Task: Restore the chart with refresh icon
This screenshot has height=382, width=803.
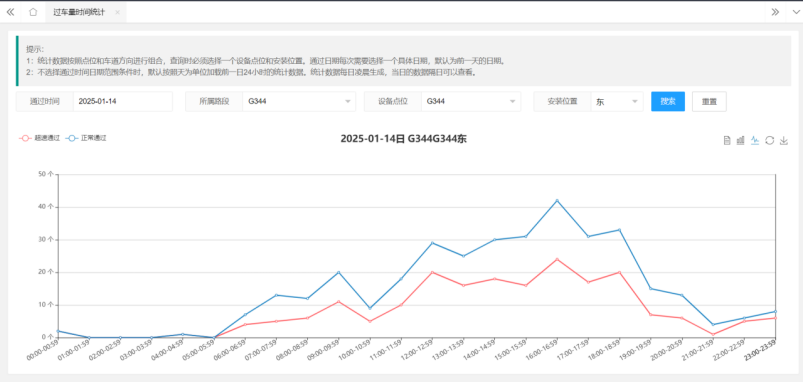Action: click(x=769, y=140)
